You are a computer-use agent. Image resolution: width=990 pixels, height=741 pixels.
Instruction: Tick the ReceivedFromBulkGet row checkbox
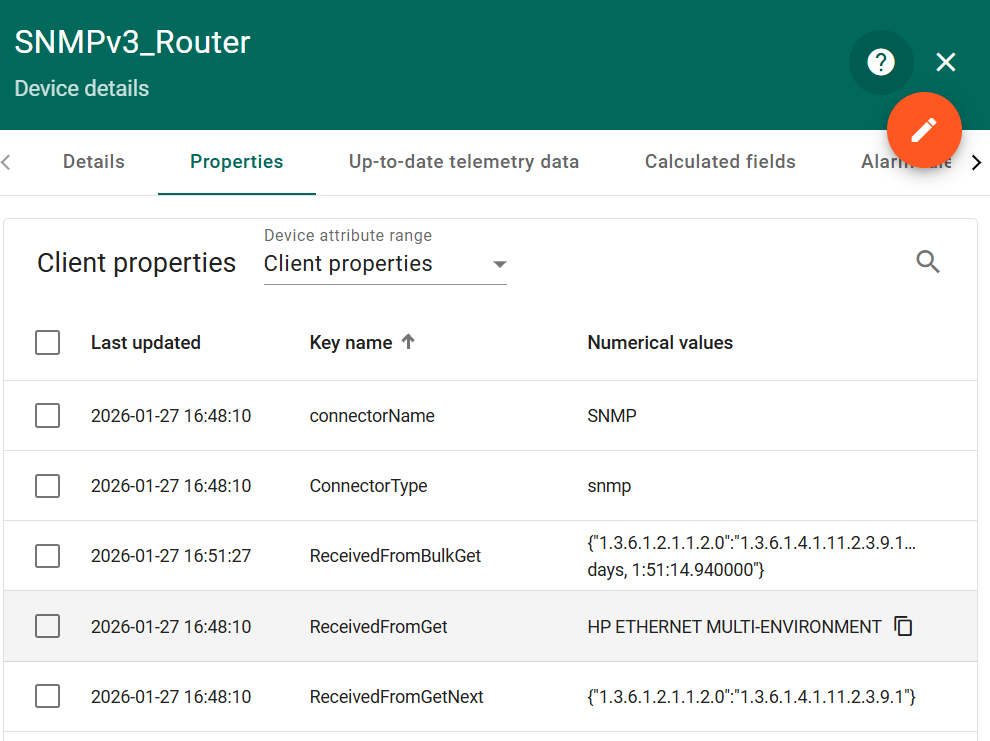47,556
